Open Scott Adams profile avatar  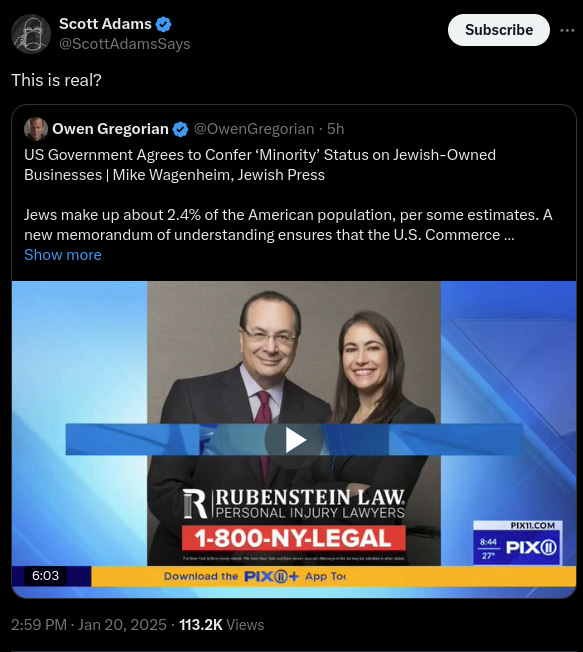click(x=31, y=34)
